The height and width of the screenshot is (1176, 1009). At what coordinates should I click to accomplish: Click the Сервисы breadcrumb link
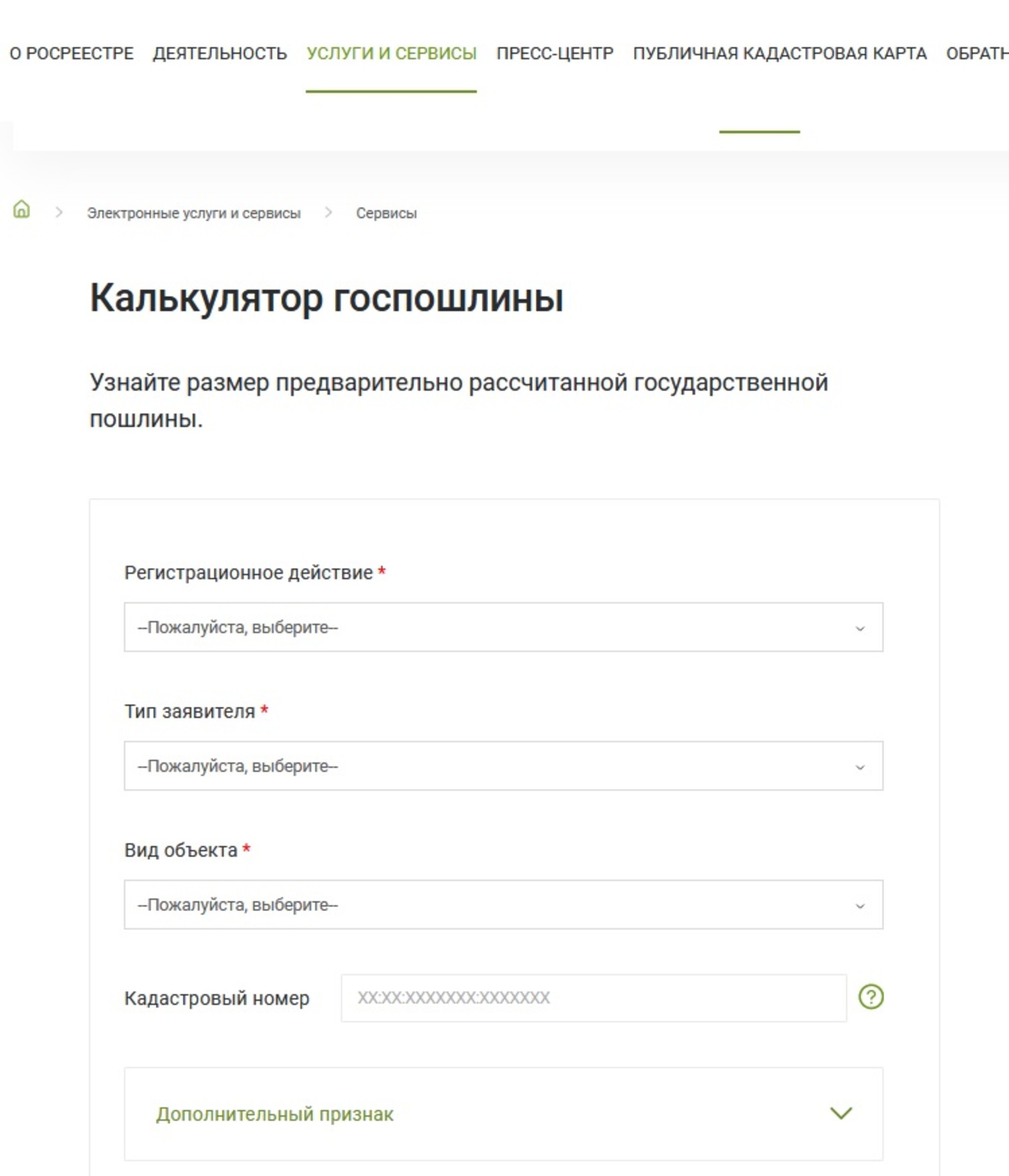[387, 212]
